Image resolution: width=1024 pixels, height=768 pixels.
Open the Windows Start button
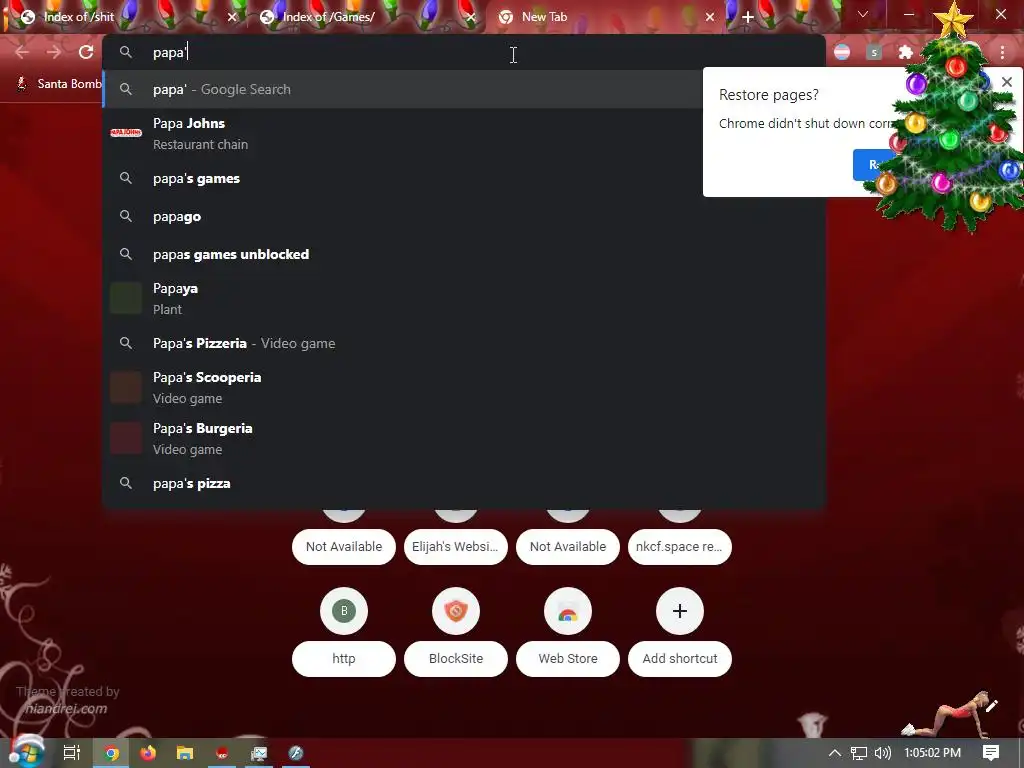tap(25, 753)
